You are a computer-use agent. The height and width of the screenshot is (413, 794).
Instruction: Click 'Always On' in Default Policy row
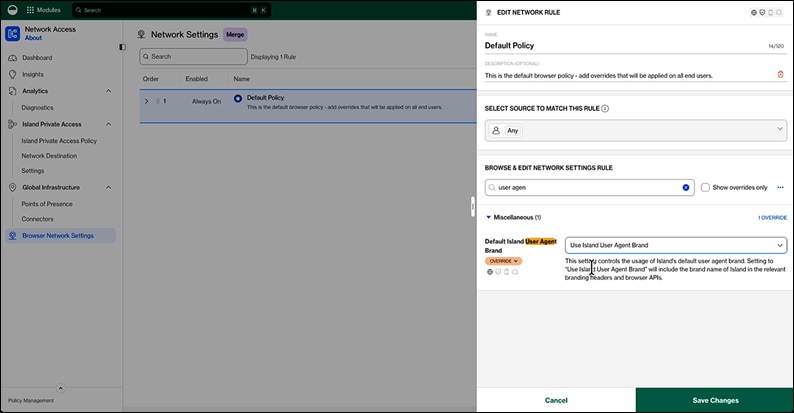tap(206, 101)
